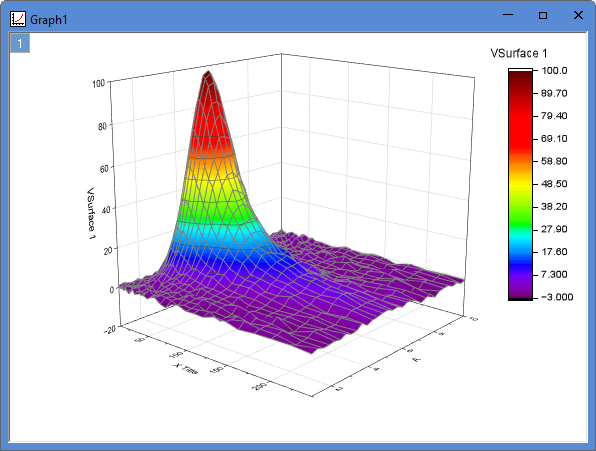Click color scale label 79.40
The image size is (596, 451).
(x=554, y=116)
